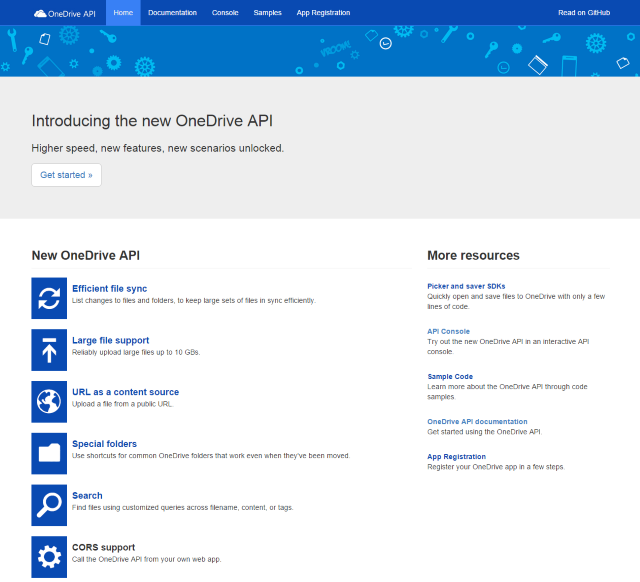Follow App Registration link under More resources
Screen dimensions: 640x582
(456, 457)
